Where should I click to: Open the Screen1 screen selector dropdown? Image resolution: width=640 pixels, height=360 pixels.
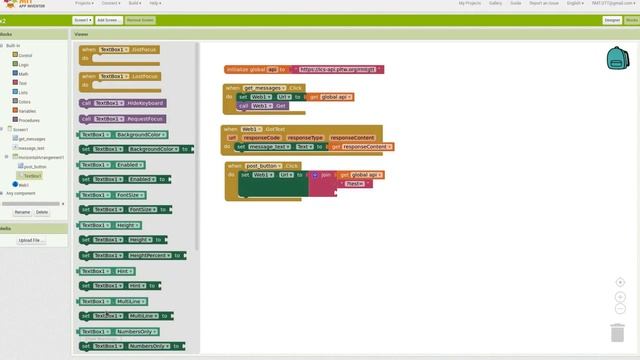[83, 20]
